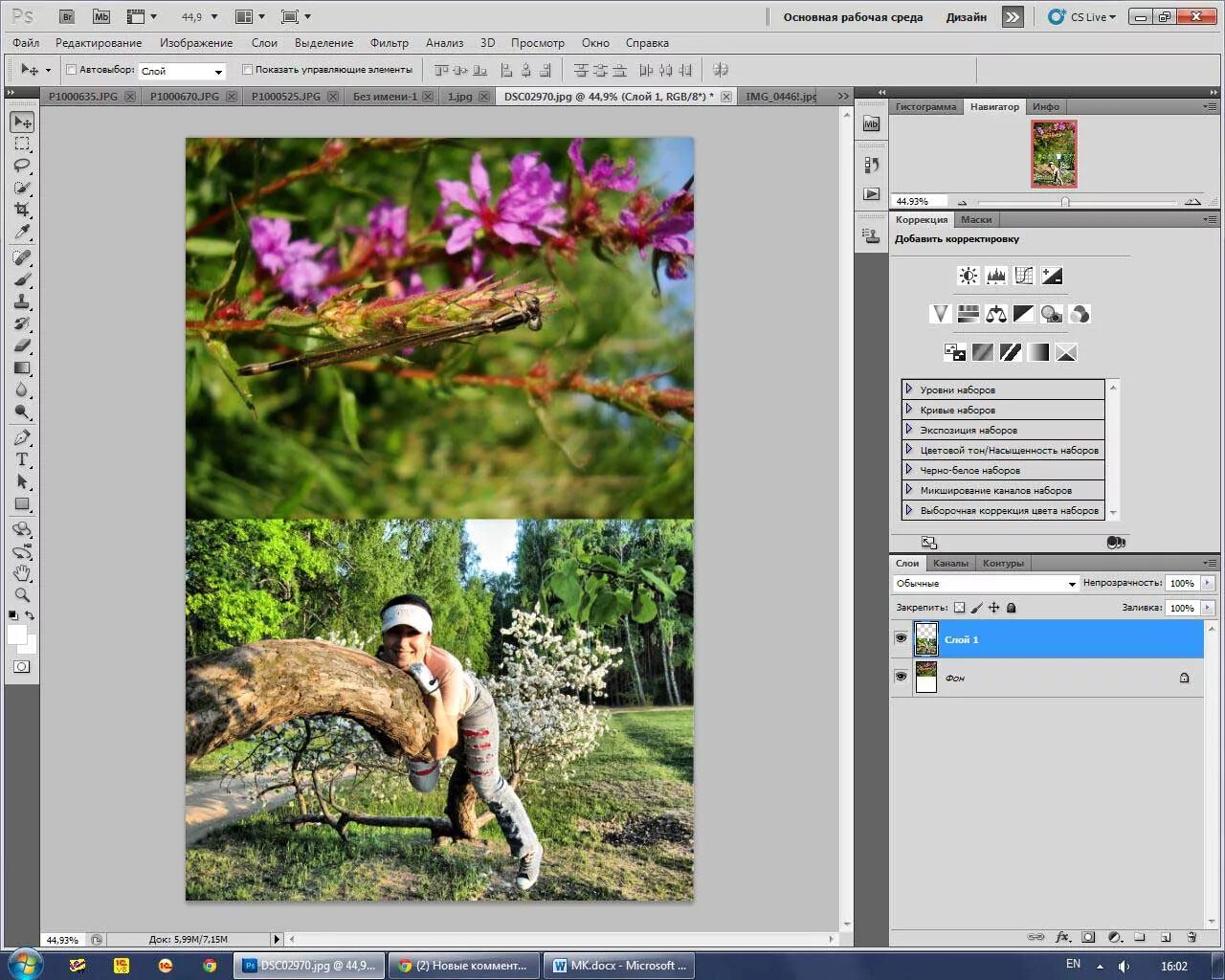This screenshot has width=1225, height=980.
Task: Expand Черно-белое наборов presets
Action: tap(909, 470)
